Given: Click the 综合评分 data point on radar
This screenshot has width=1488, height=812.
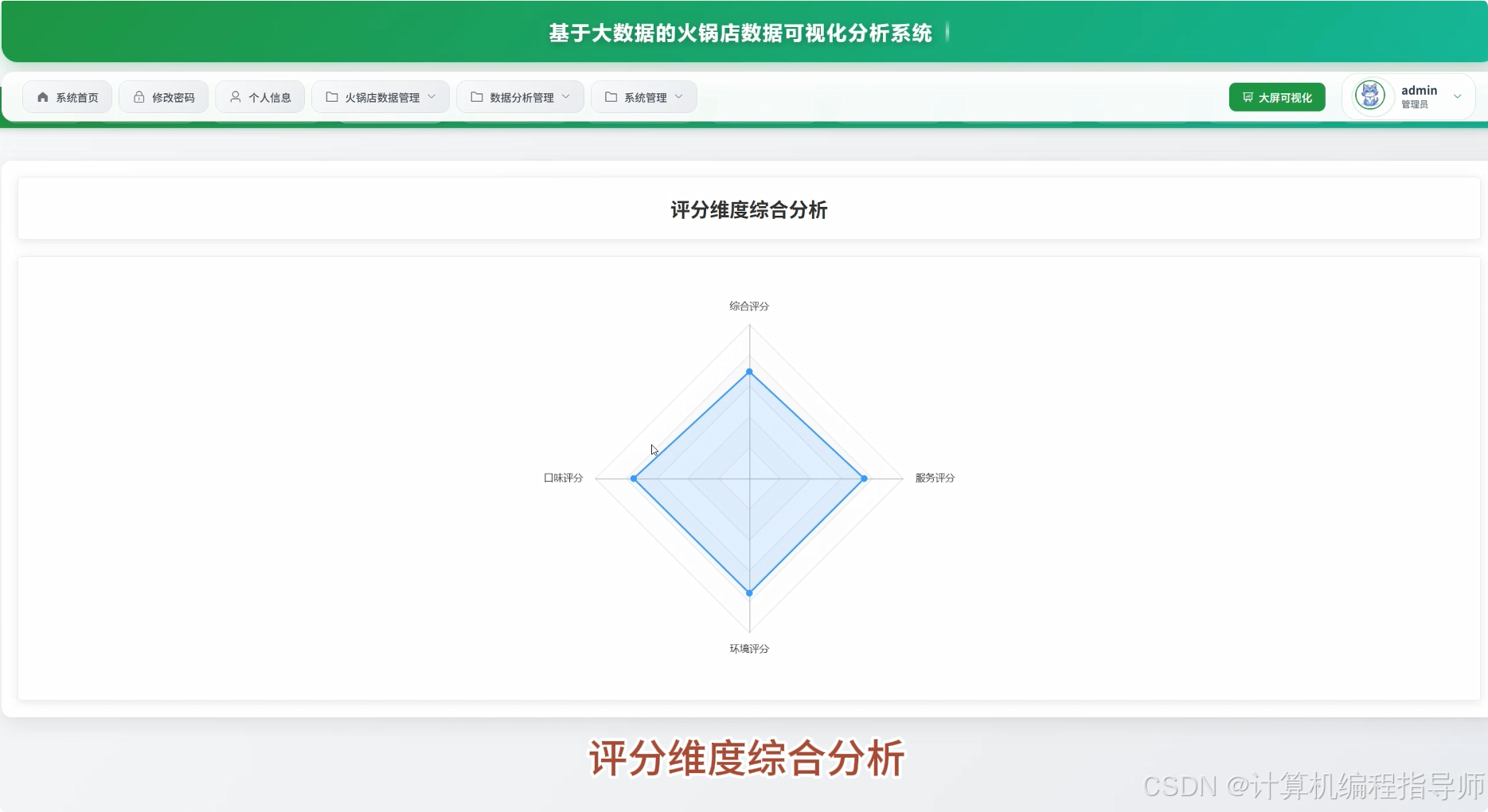Looking at the screenshot, I should 749,372.
